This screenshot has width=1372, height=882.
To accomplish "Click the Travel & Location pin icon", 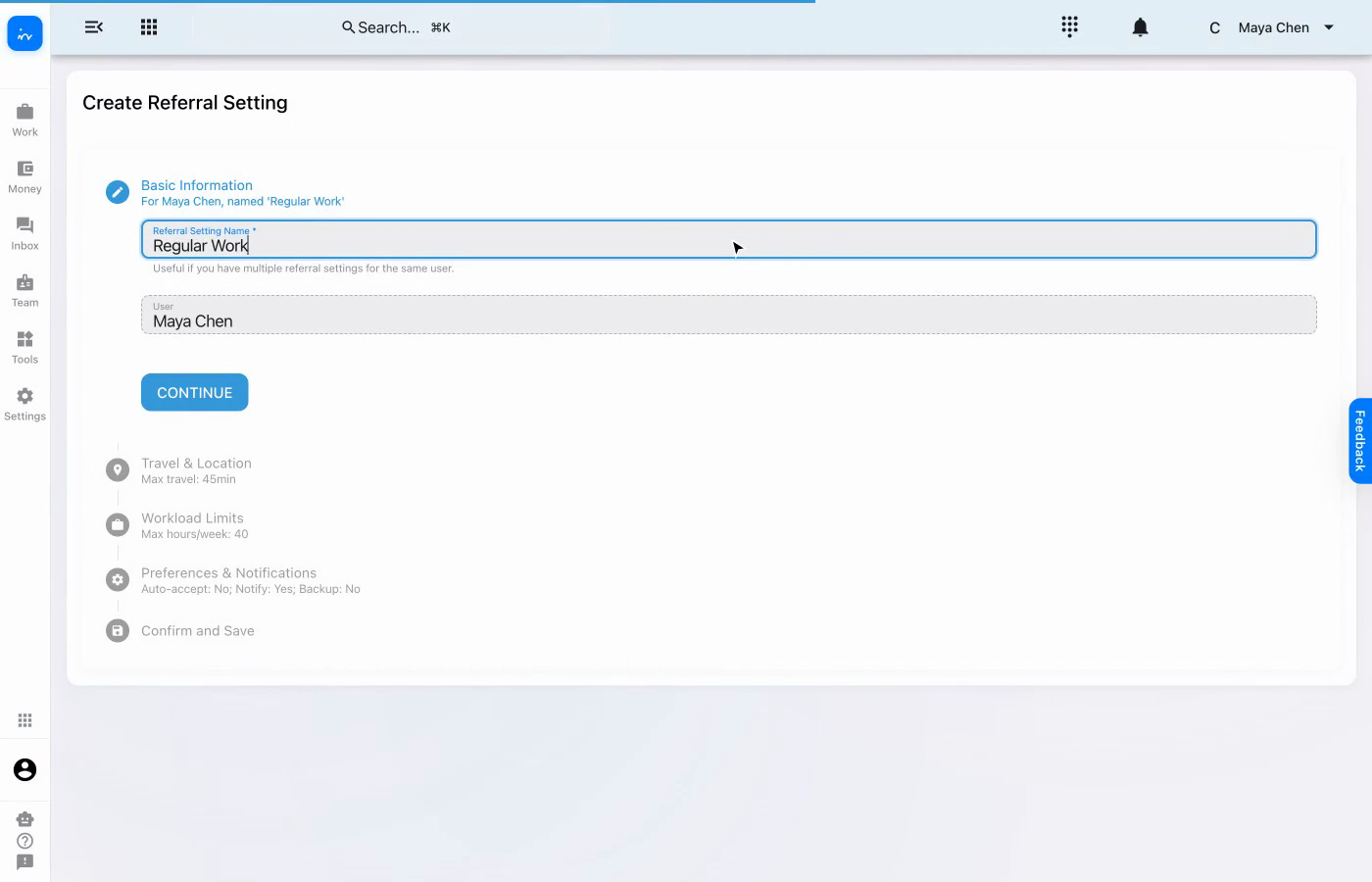I will (x=118, y=470).
